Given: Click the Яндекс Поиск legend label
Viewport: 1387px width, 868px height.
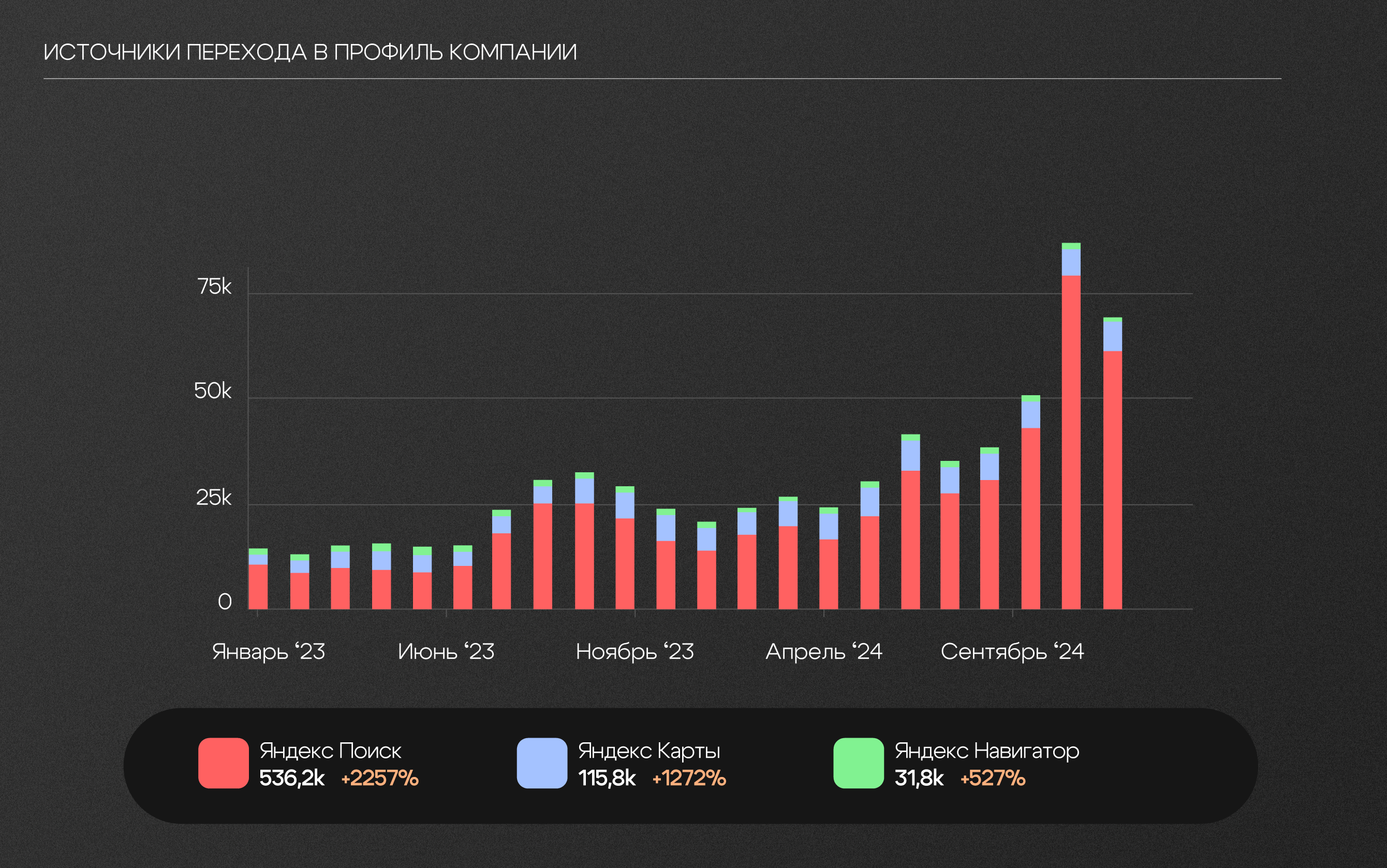Looking at the screenshot, I should 330,750.
